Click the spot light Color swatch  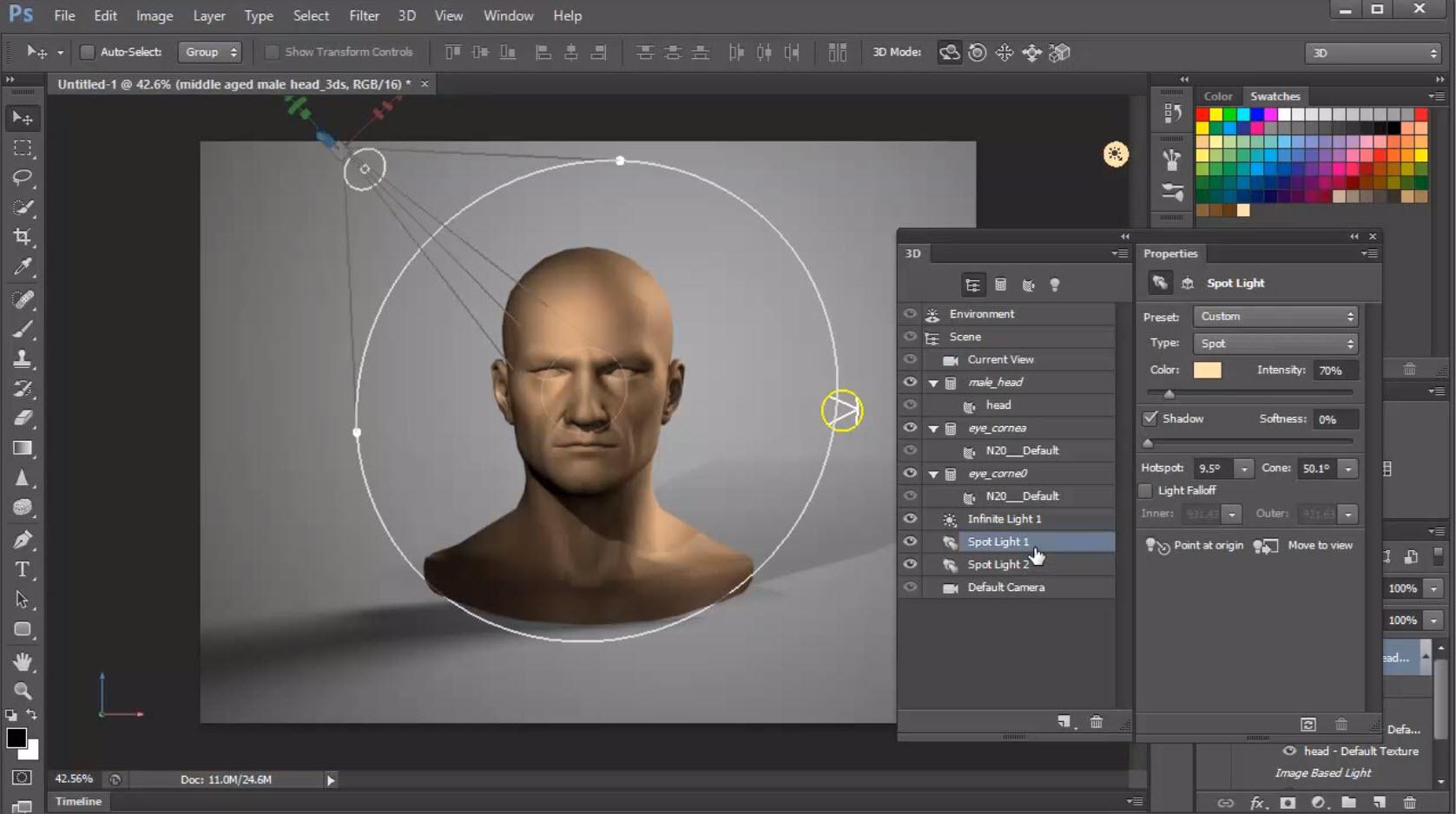(1208, 370)
